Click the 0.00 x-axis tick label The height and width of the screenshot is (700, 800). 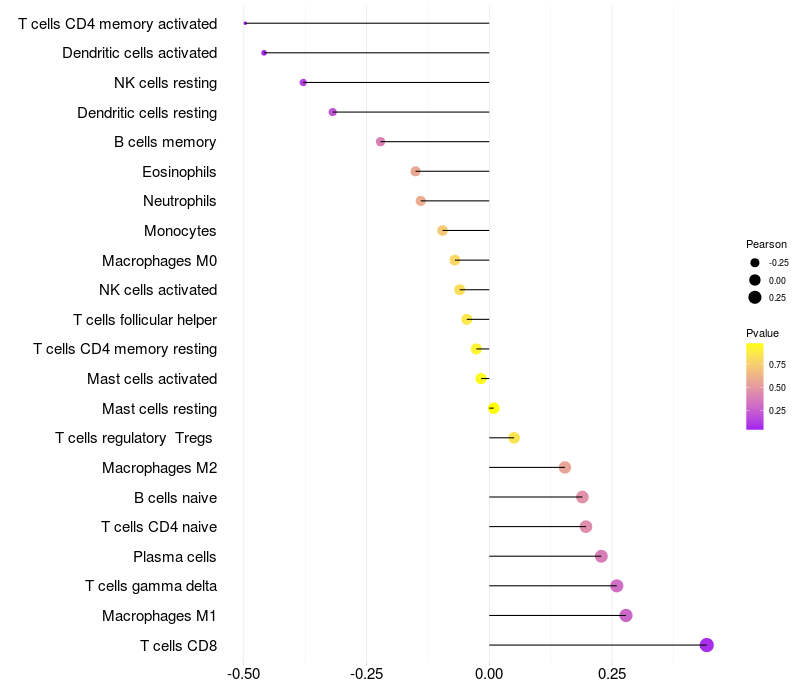click(x=489, y=674)
